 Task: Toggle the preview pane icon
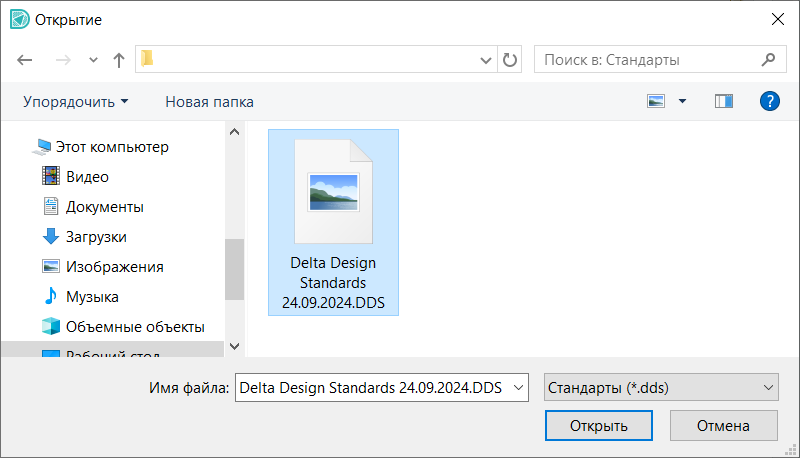click(723, 101)
